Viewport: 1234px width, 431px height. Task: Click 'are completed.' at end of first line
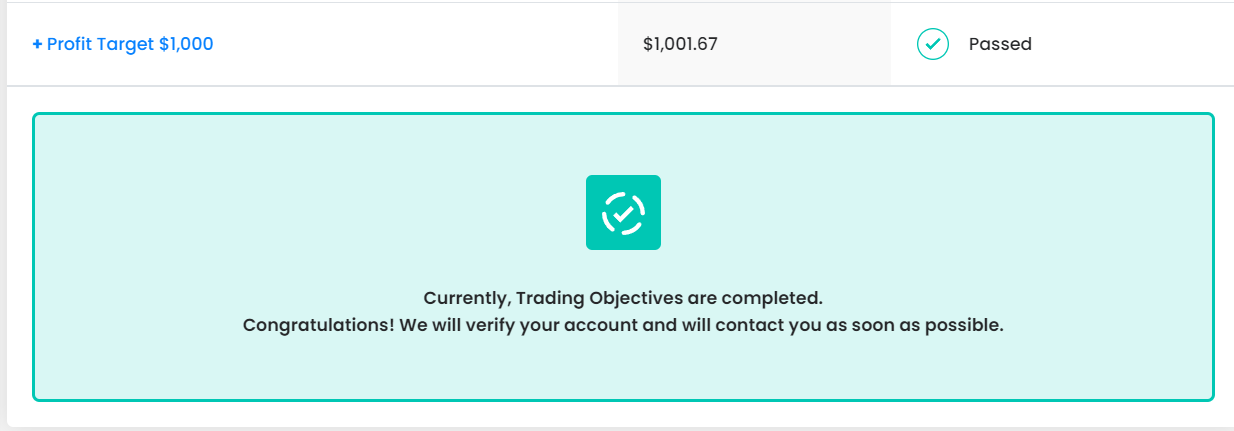(x=755, y=298)
